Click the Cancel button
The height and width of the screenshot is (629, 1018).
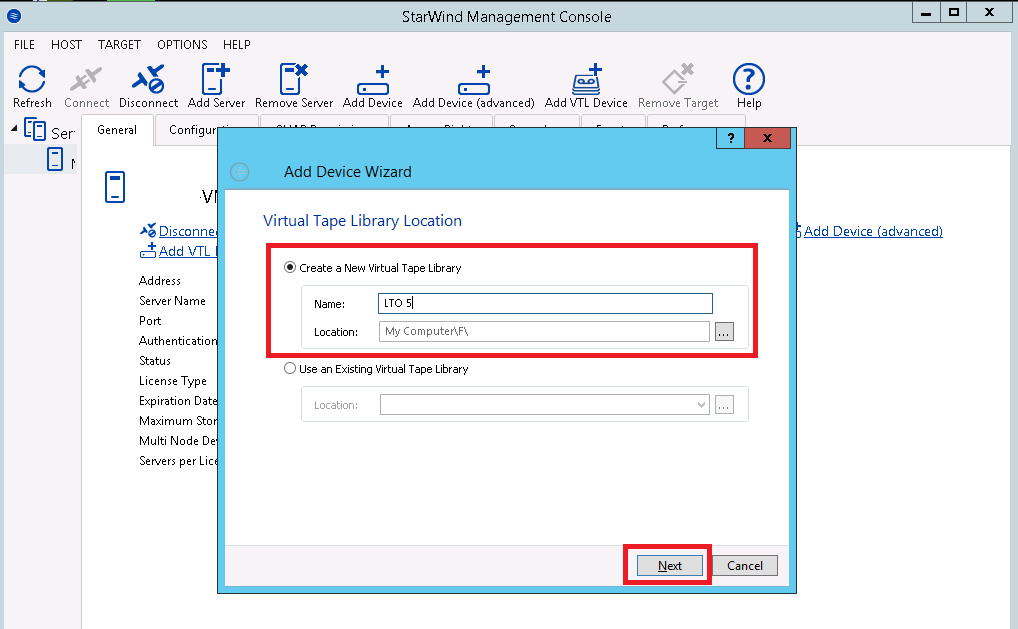(744, 565)
